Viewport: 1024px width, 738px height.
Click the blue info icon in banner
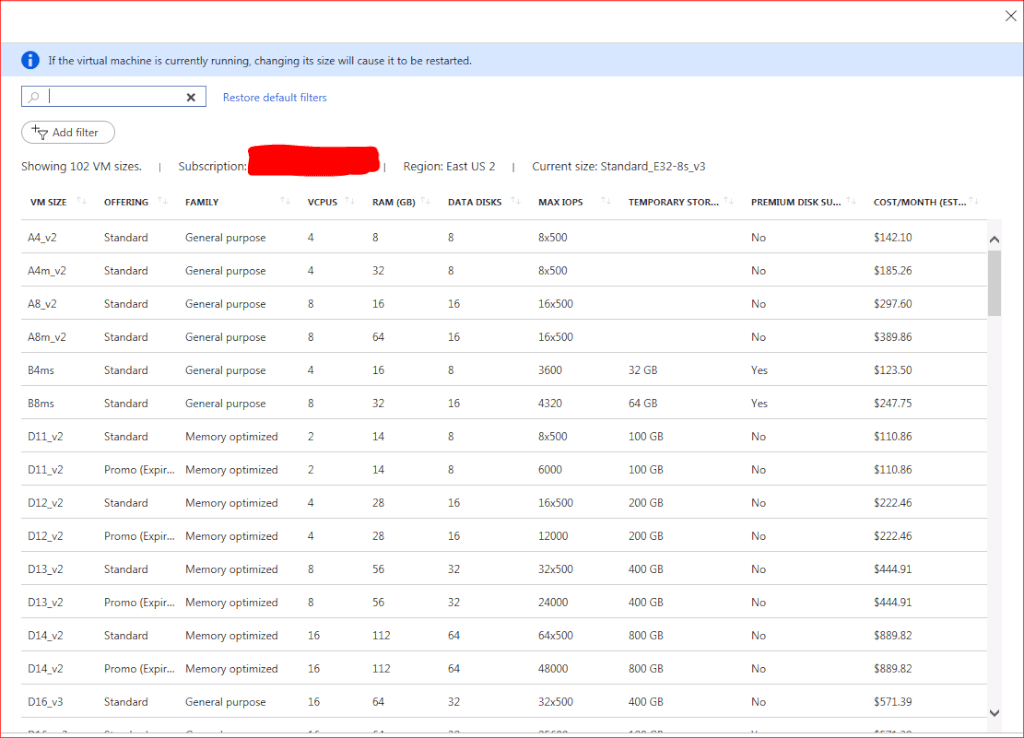point(31,60)
